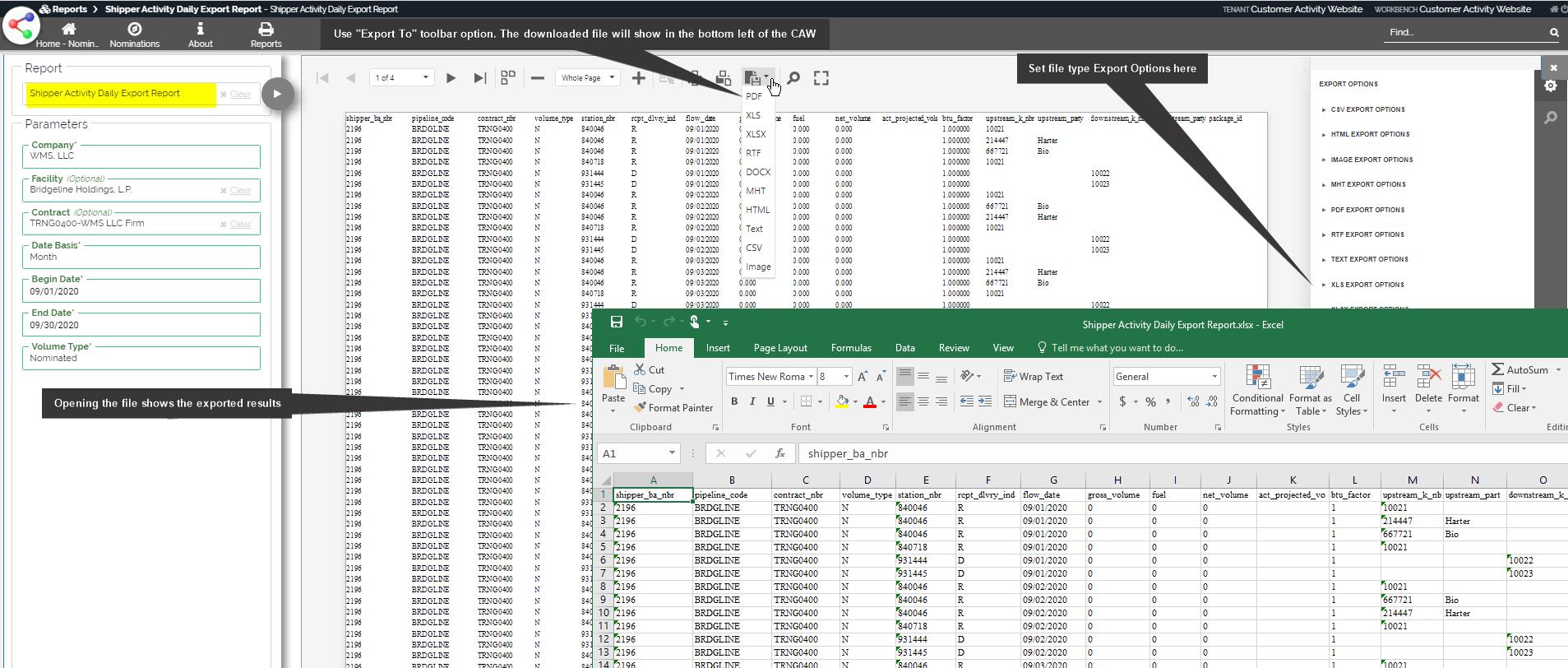
Task: Open the General number format dropdown
Action: pos(1214,377)
